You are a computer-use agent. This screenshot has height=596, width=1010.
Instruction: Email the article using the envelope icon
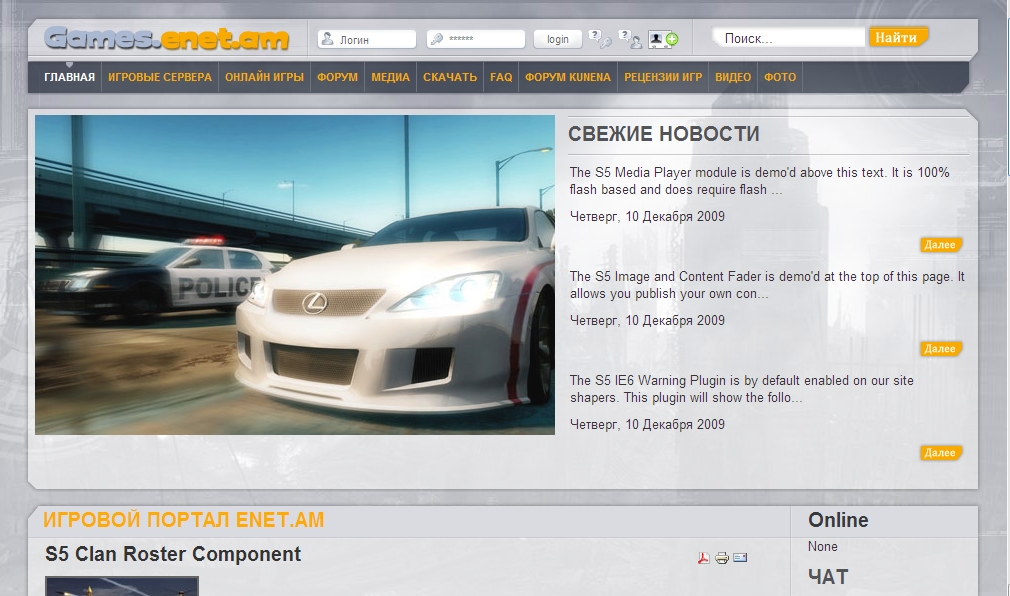[x=740, y=558]
